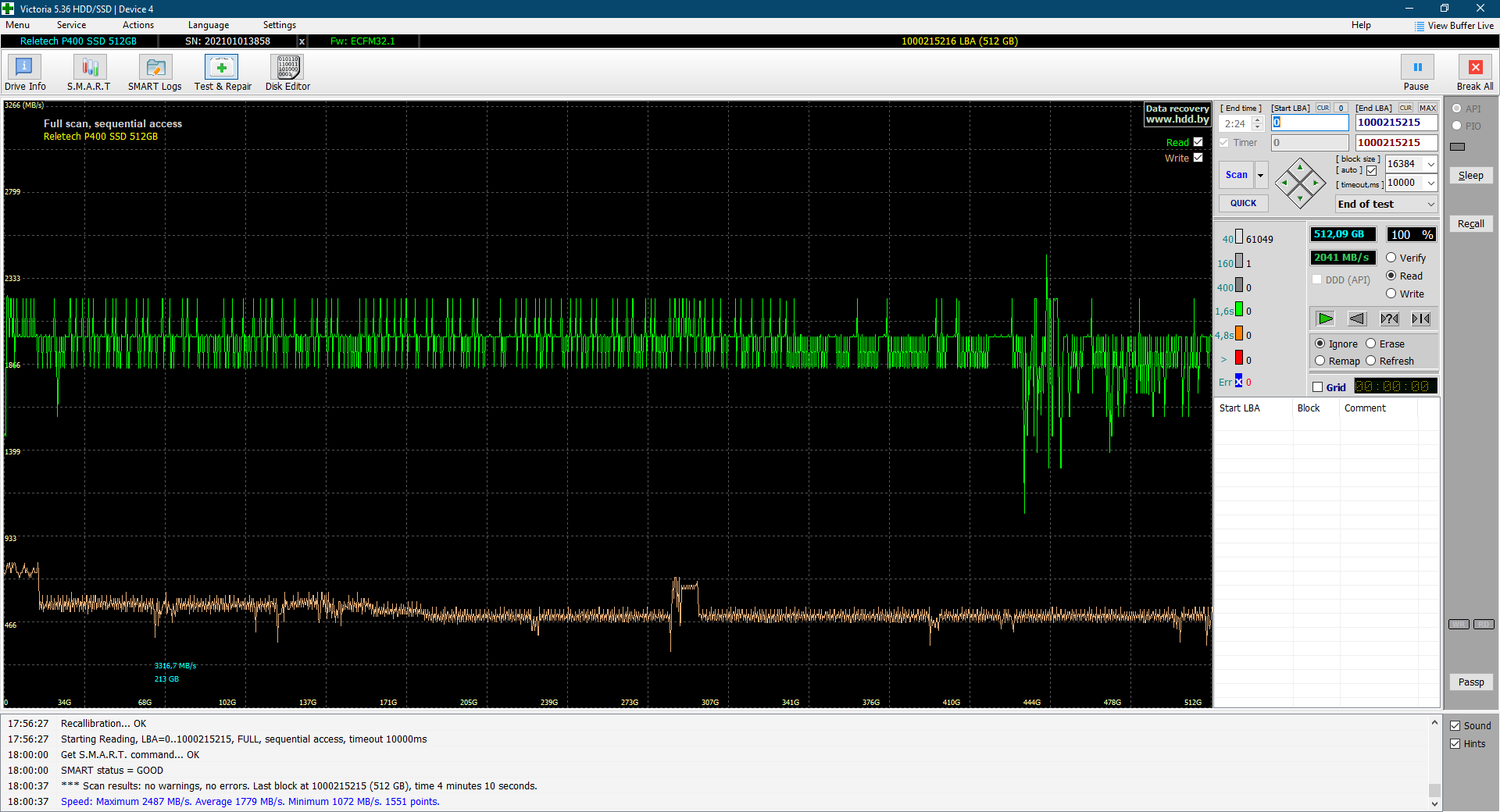1500x812 pixels.
Task: Click the right arrow on navigation diamond
Action: coord(1316,183)
